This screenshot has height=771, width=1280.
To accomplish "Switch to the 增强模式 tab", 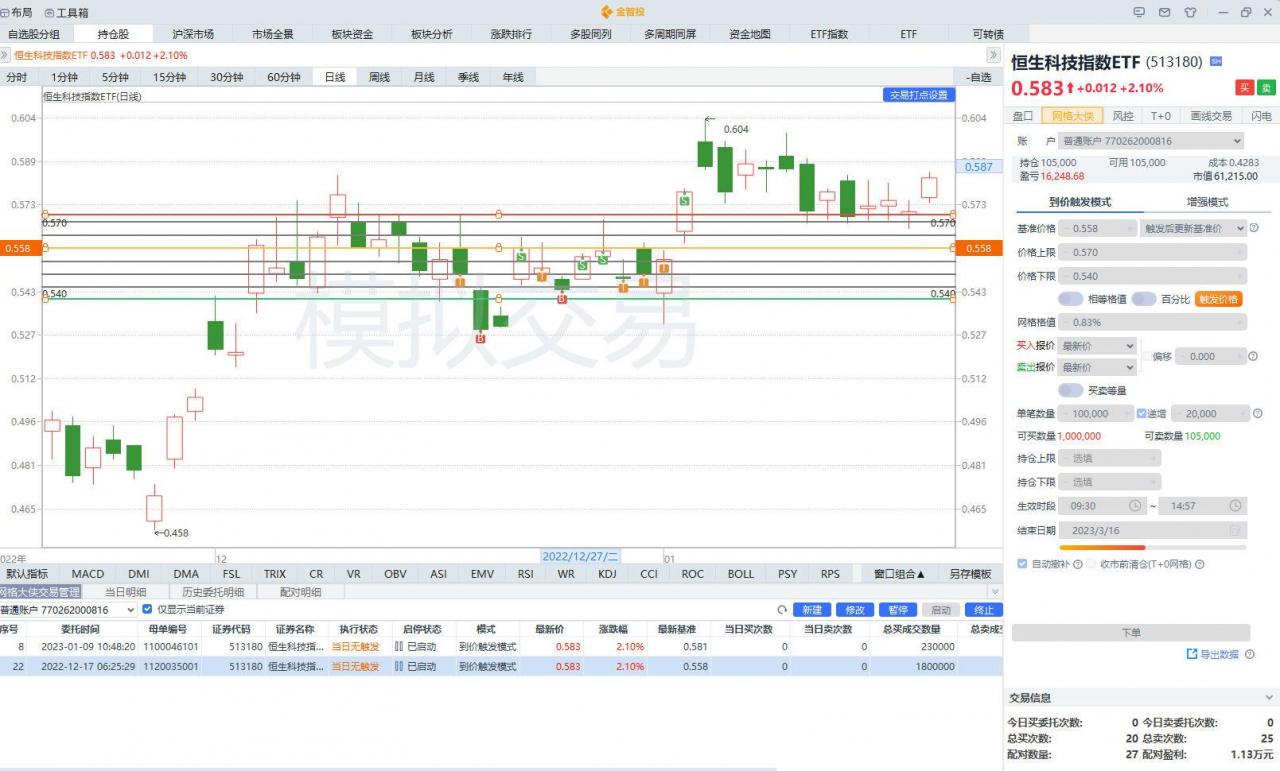I will pos(1207,202).
